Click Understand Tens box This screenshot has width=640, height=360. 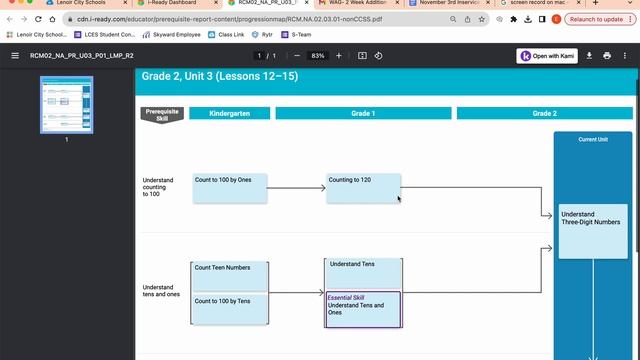(x=363, y=273)
